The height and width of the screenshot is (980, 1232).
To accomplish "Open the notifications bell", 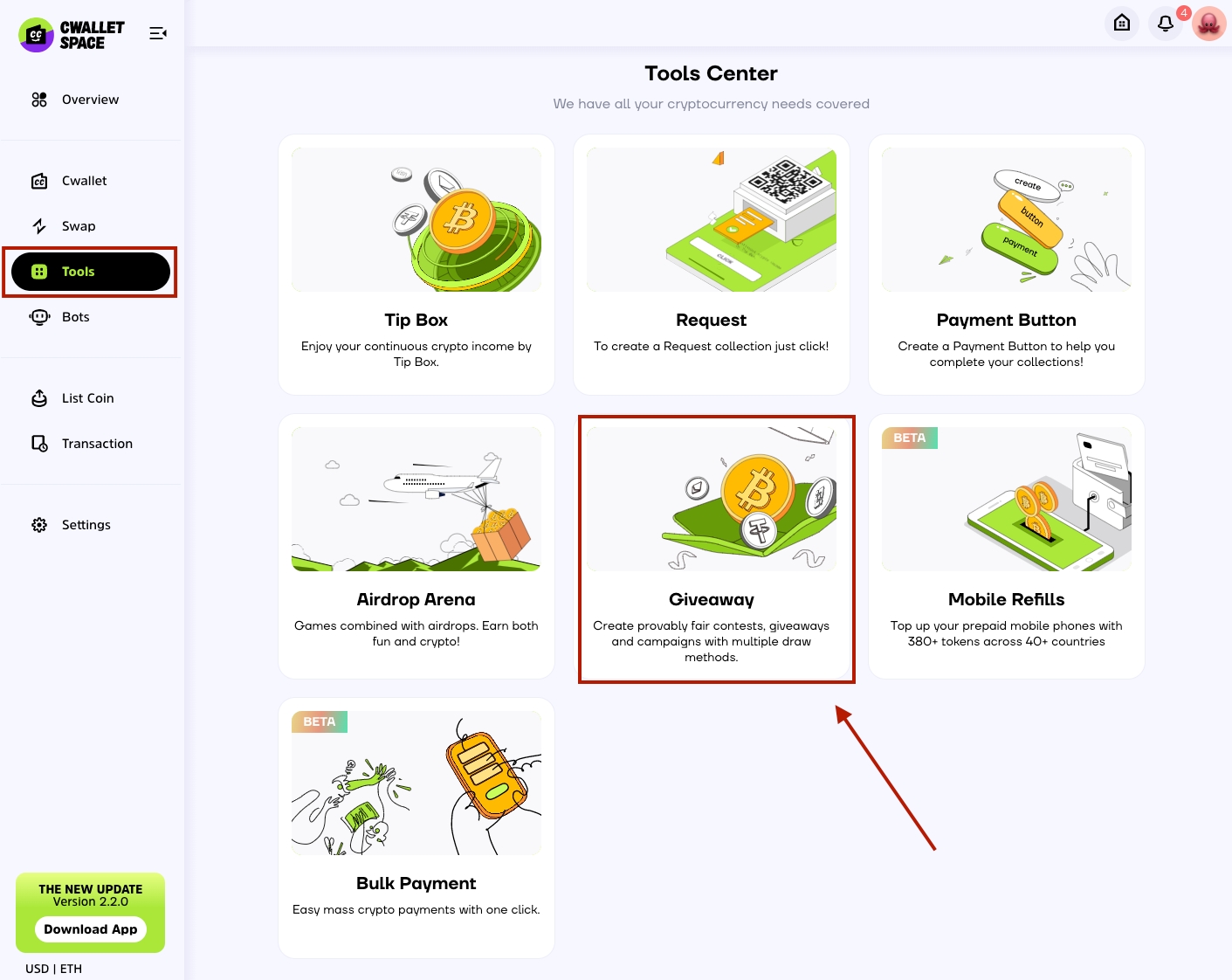I will coord(1166,24).
